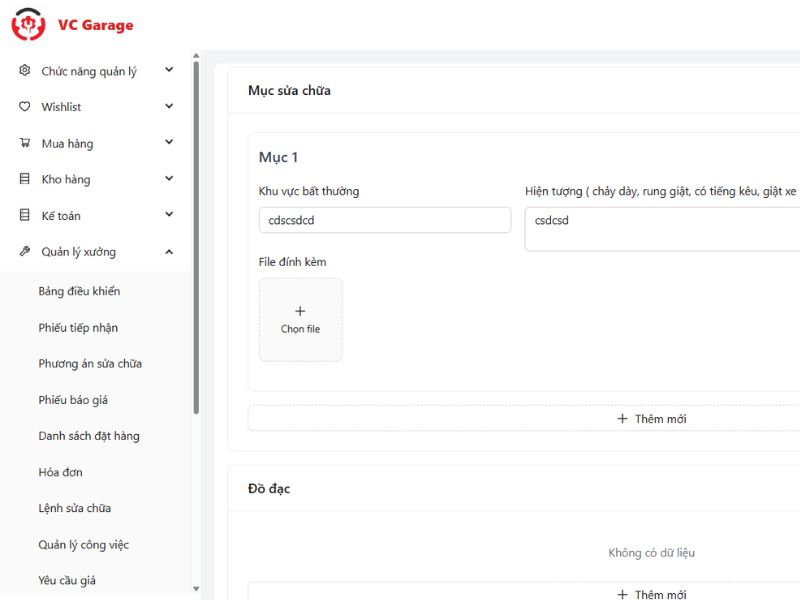The width and height of the screenshot is (800, 600).
Task: Click Thêm mới under Mục sửa chữa
Action: click(651, 419)
